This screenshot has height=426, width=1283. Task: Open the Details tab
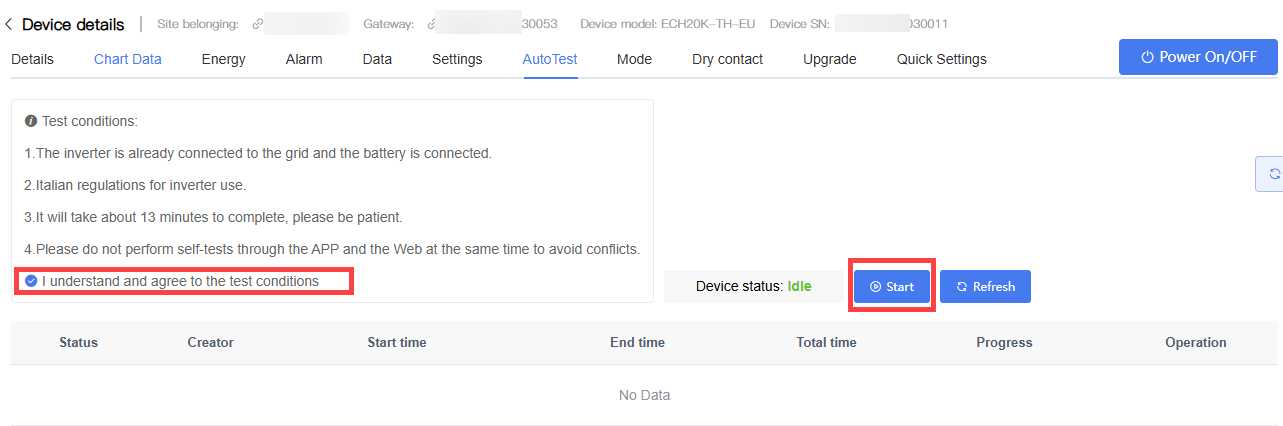(x=32, y=59)
